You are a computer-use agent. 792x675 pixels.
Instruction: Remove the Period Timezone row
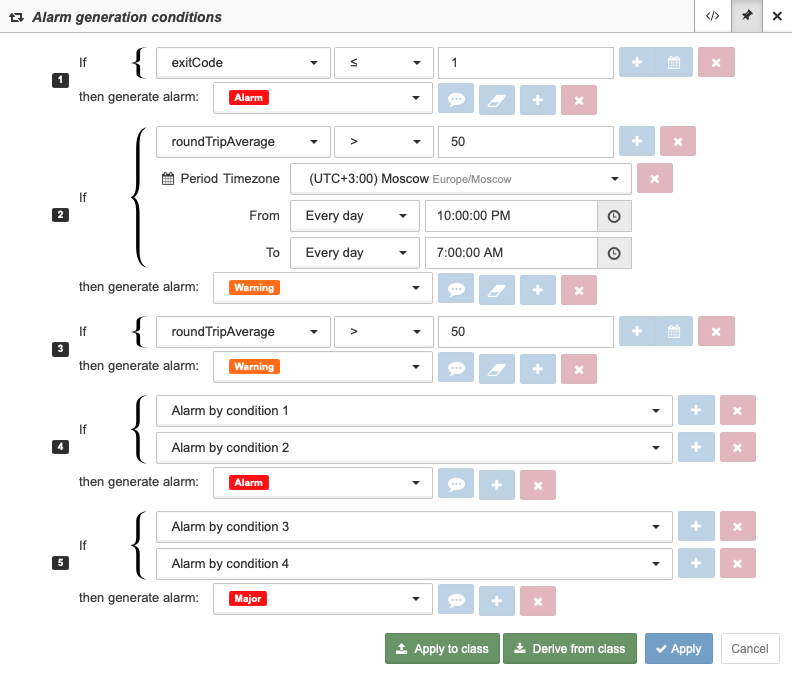[655, 178]
